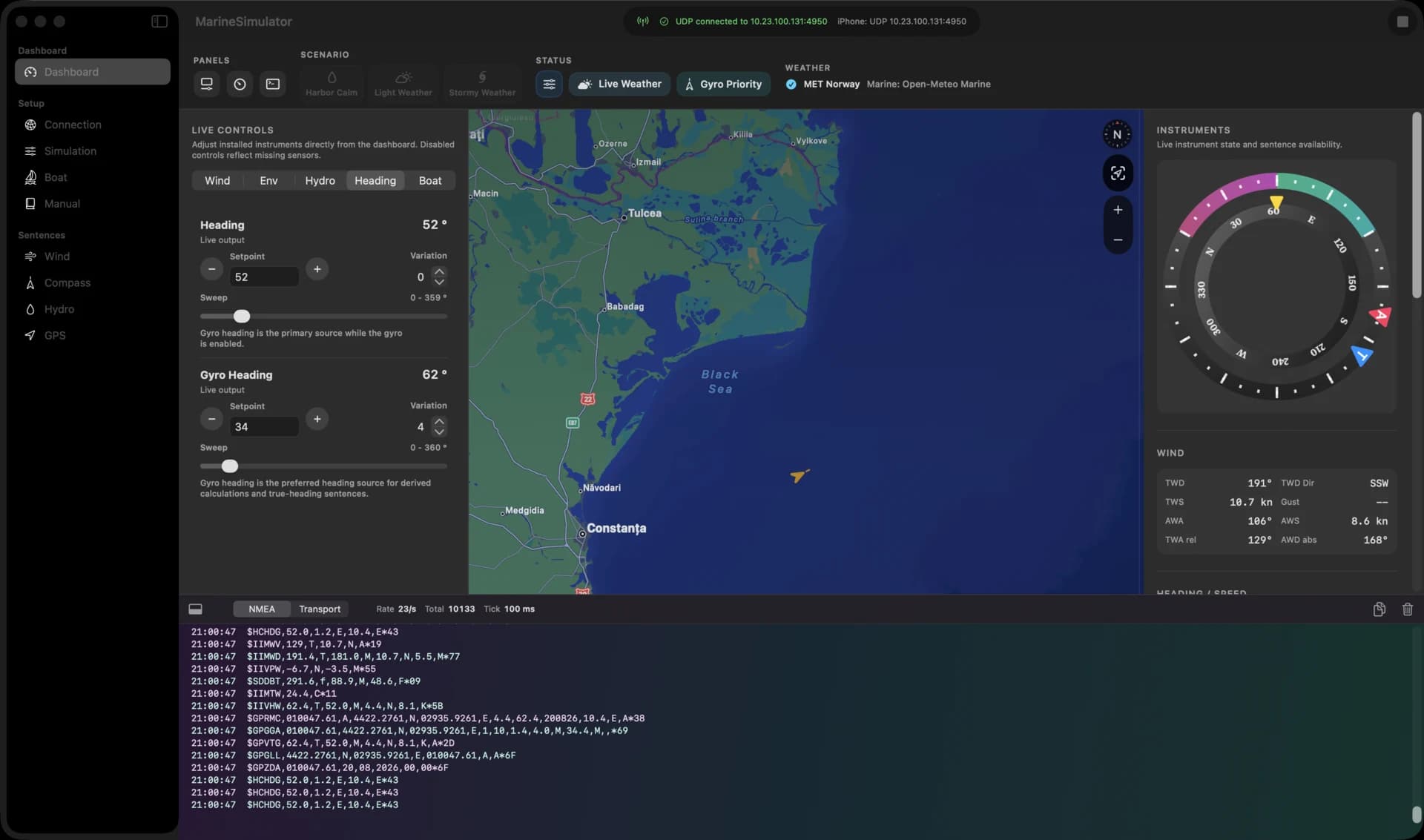Open the Compass sentences page
This screenshot has height=840, width=1424.
point(92,282)
